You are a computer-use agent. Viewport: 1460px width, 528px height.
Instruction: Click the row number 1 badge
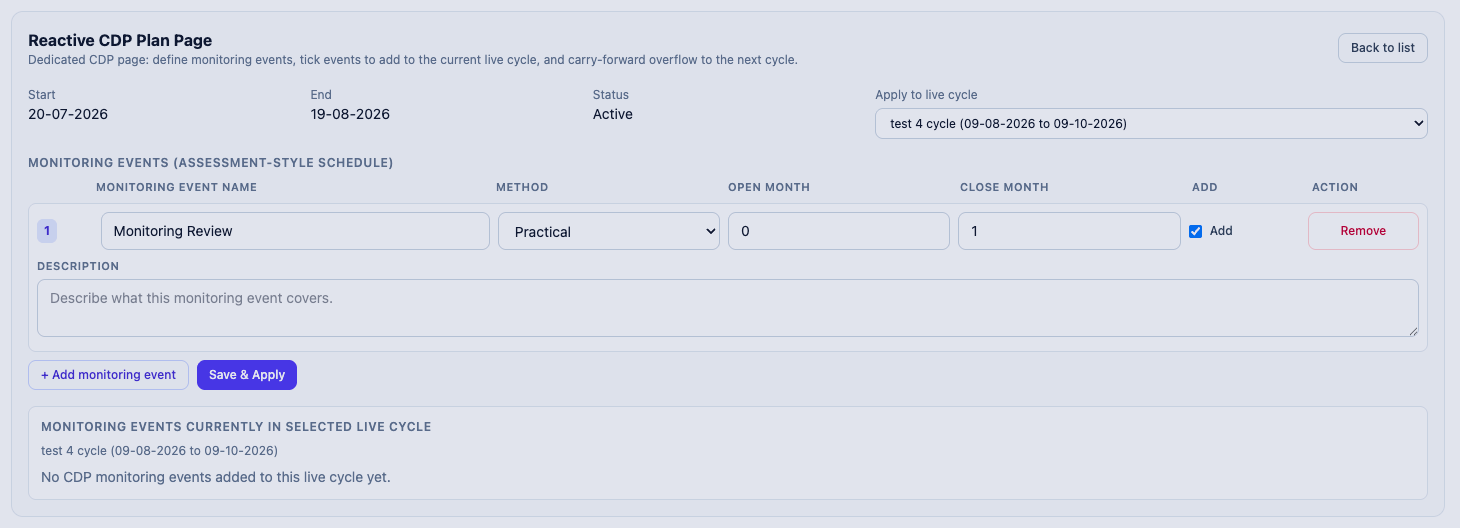[47, 231]
